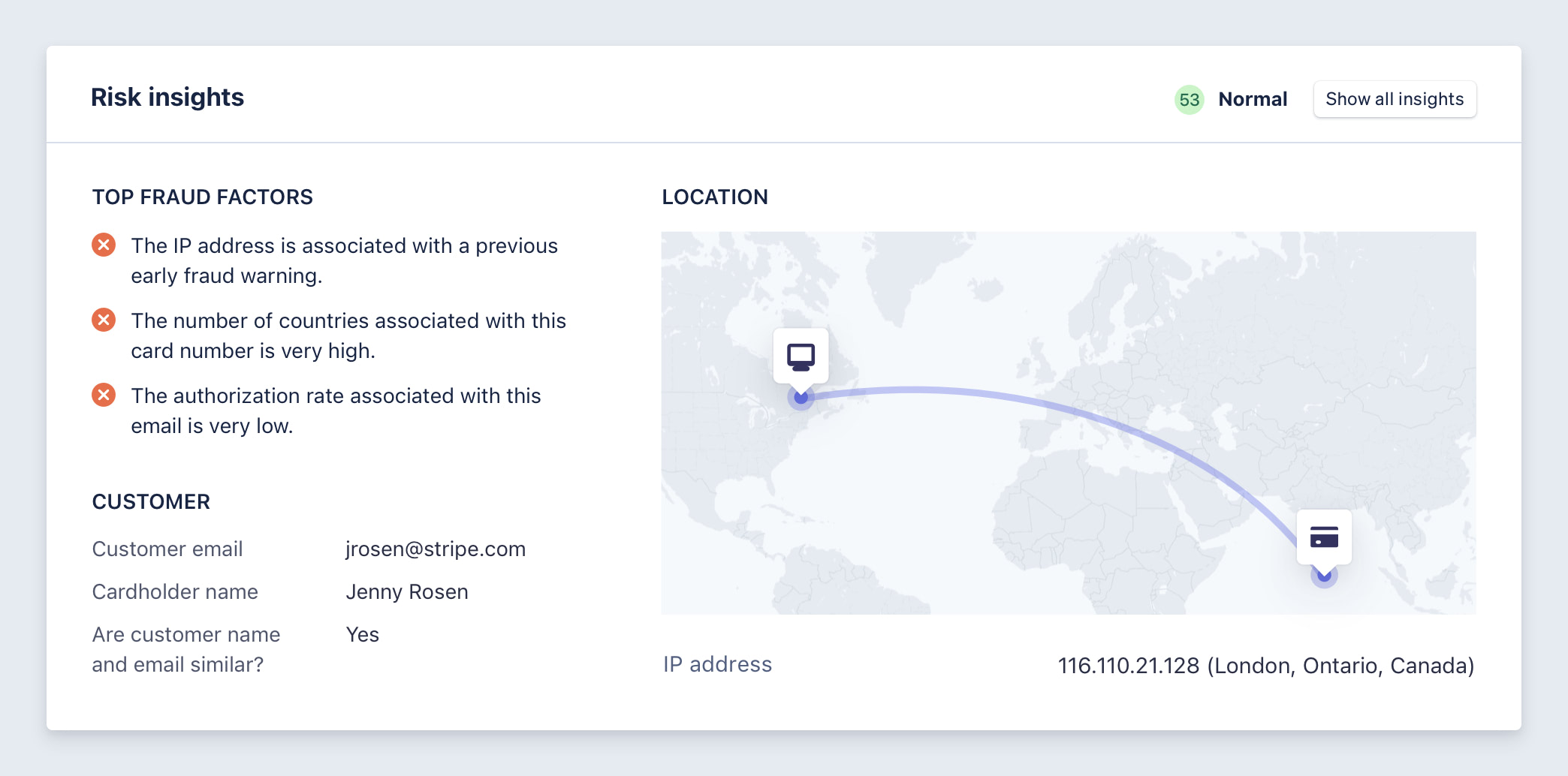The height and width of the screenshot is (776, 1568).
Task: Click the Yes name-email similarity value
Action: (x=363, y=634)
